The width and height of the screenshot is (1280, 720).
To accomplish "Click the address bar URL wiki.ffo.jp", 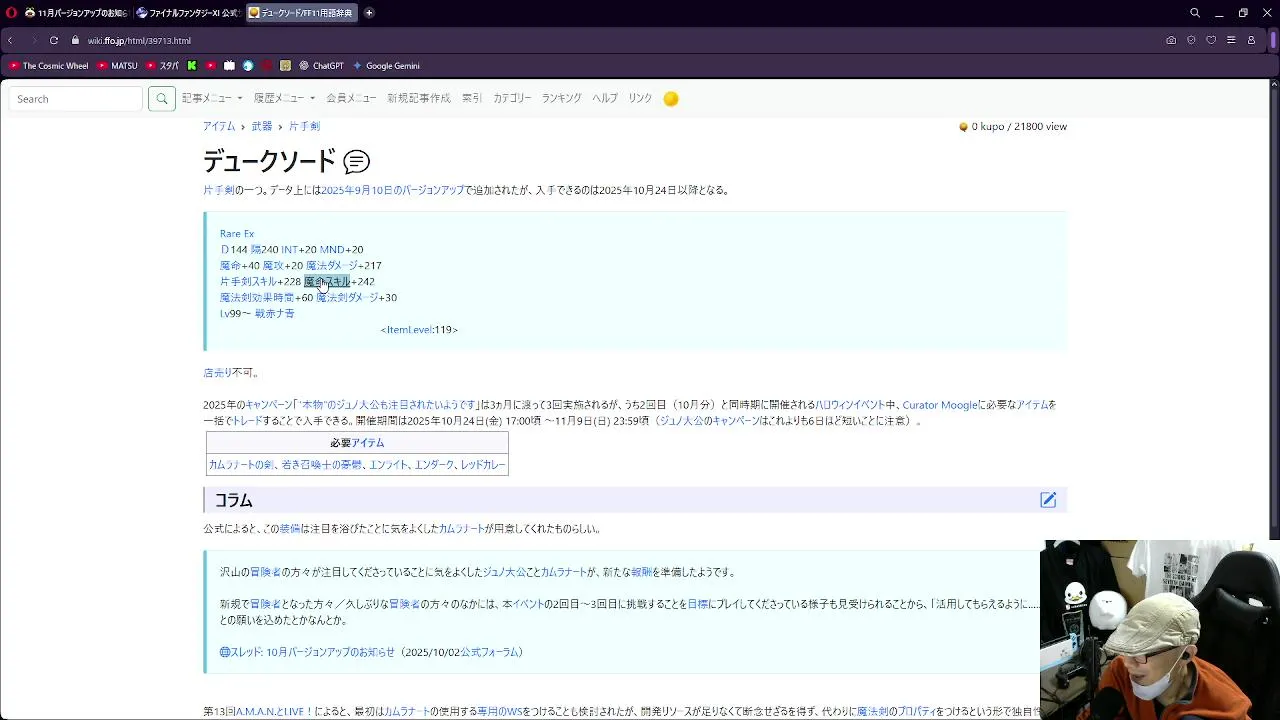I will coord(139,41).
